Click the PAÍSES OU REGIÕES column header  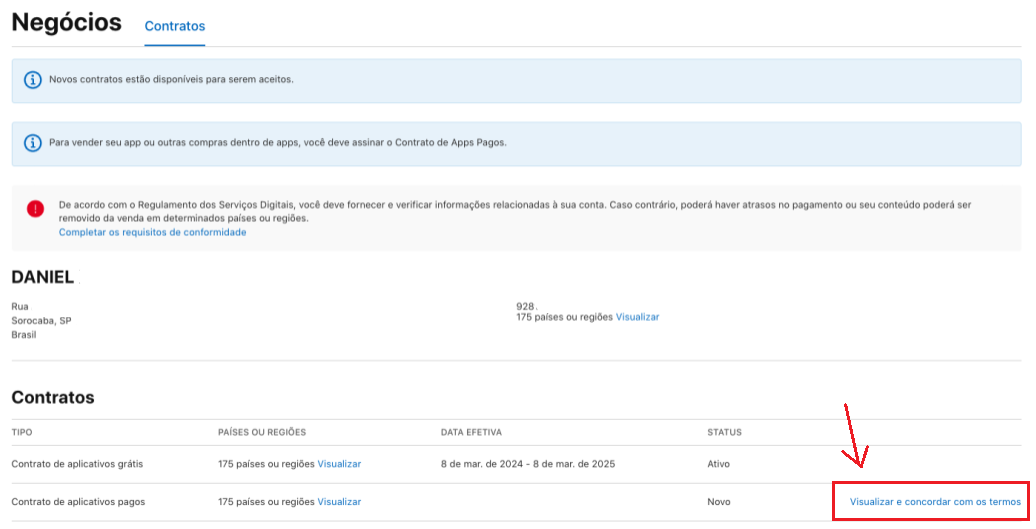[262, 432]
